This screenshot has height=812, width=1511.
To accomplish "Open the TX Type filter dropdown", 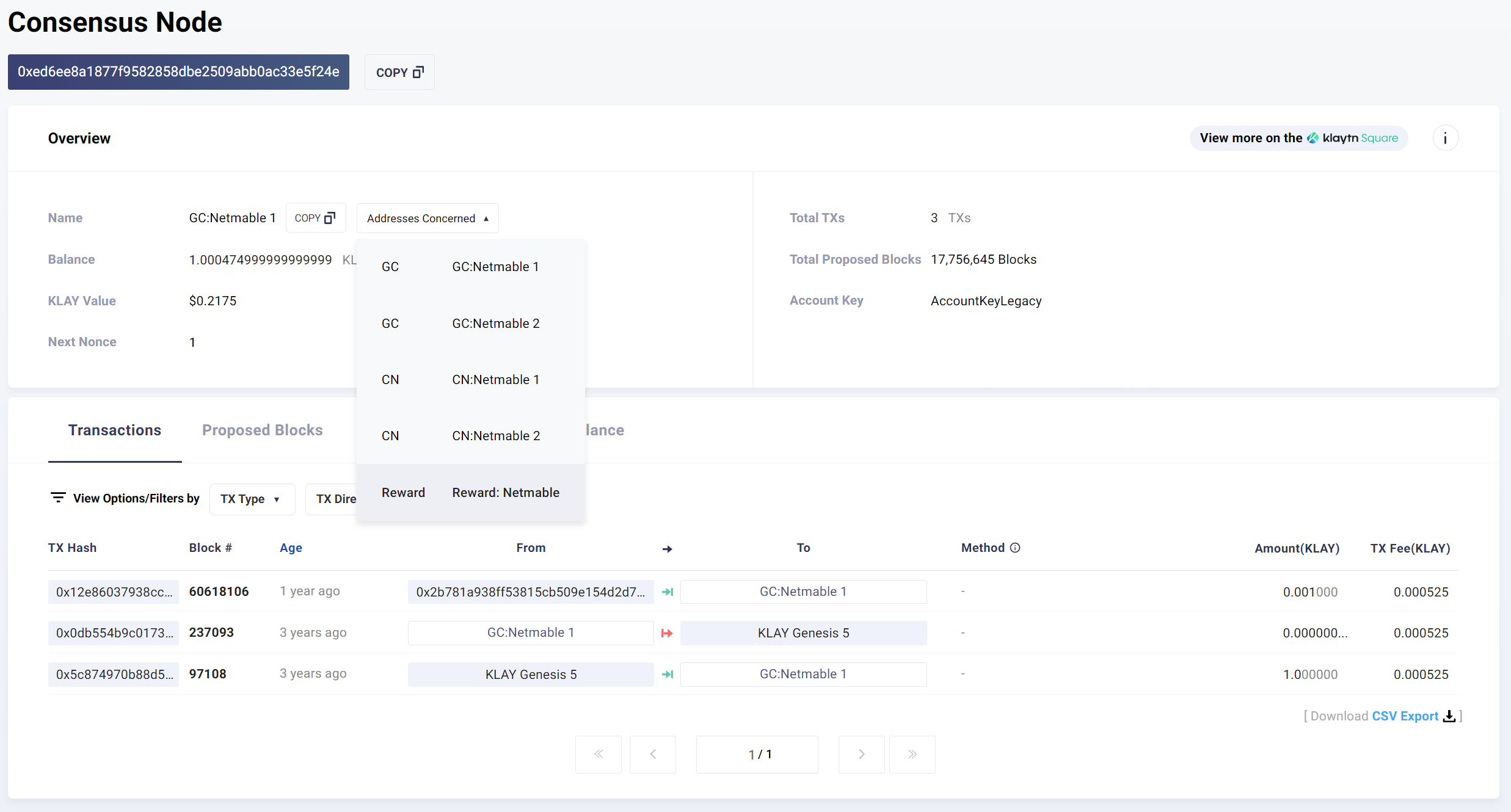I will 252,499.
